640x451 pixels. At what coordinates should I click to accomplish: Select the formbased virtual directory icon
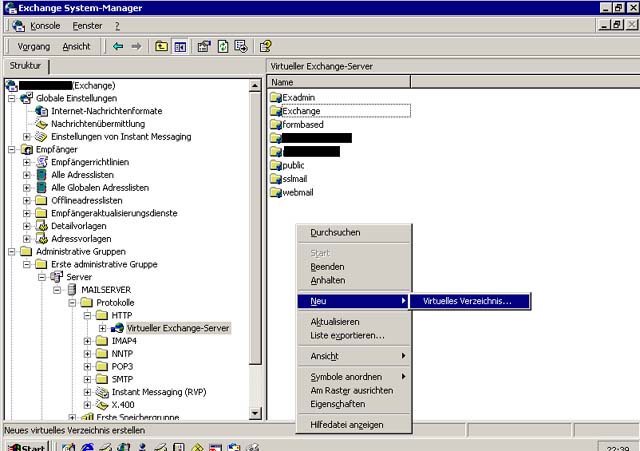click(x=276, y=124)
